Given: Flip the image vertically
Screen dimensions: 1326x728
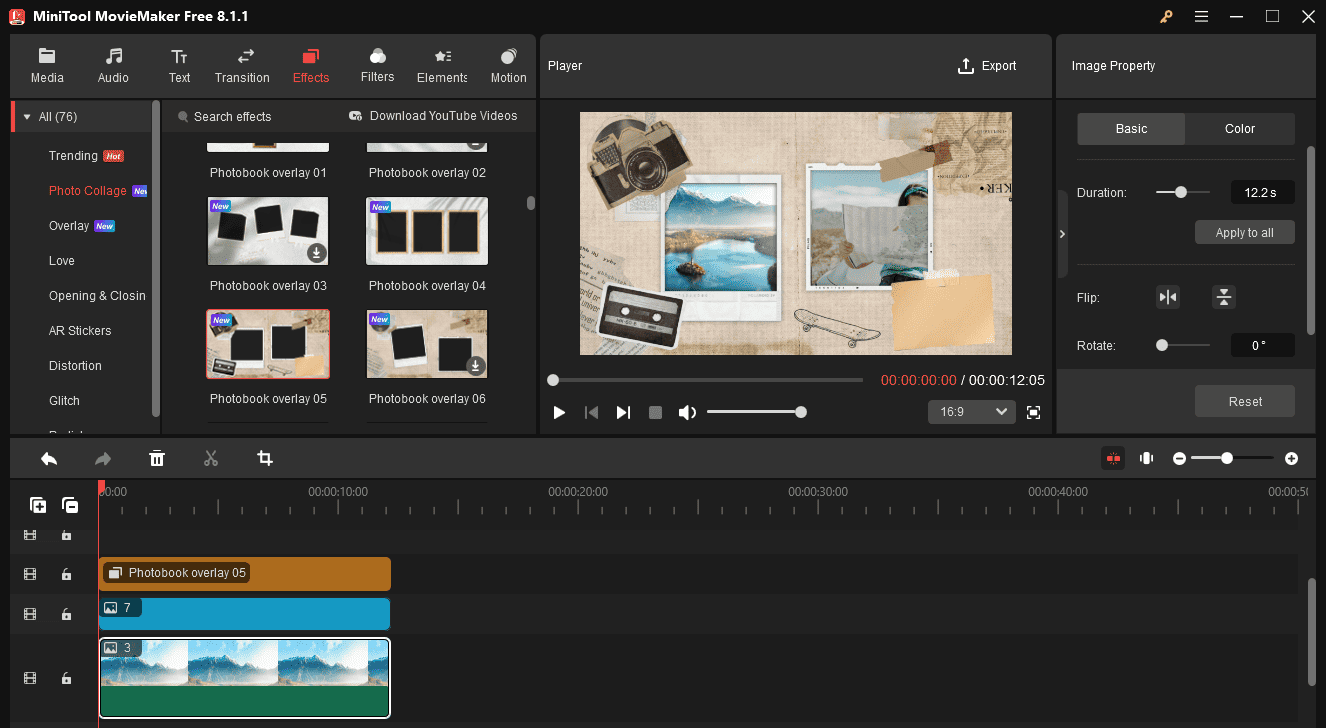Looking at the screenshot, I should 1224,297.
